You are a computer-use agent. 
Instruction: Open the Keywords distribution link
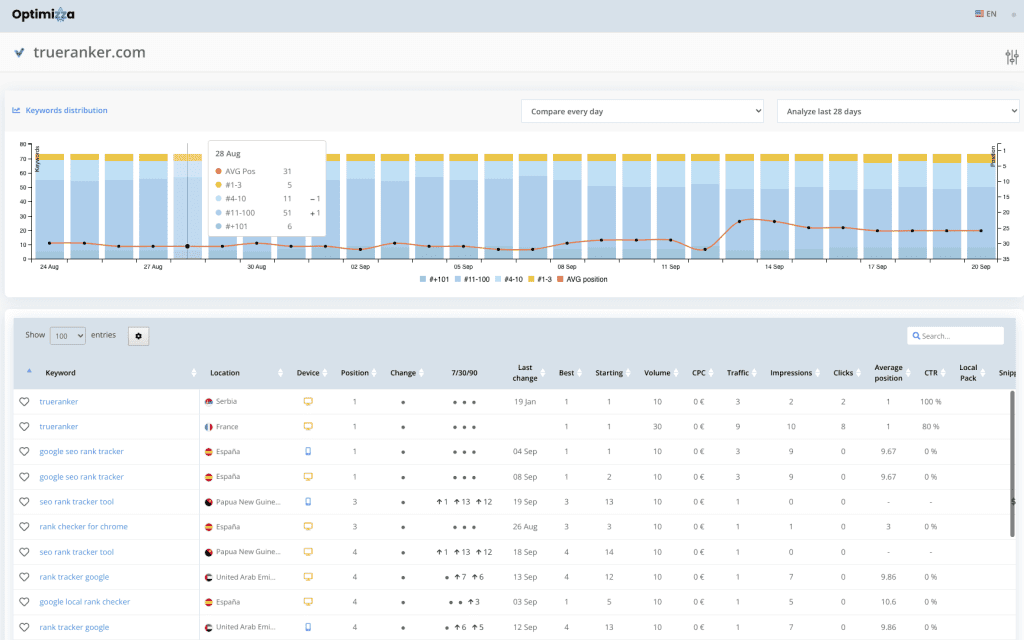pyautogui.click(x=67, y=110)
